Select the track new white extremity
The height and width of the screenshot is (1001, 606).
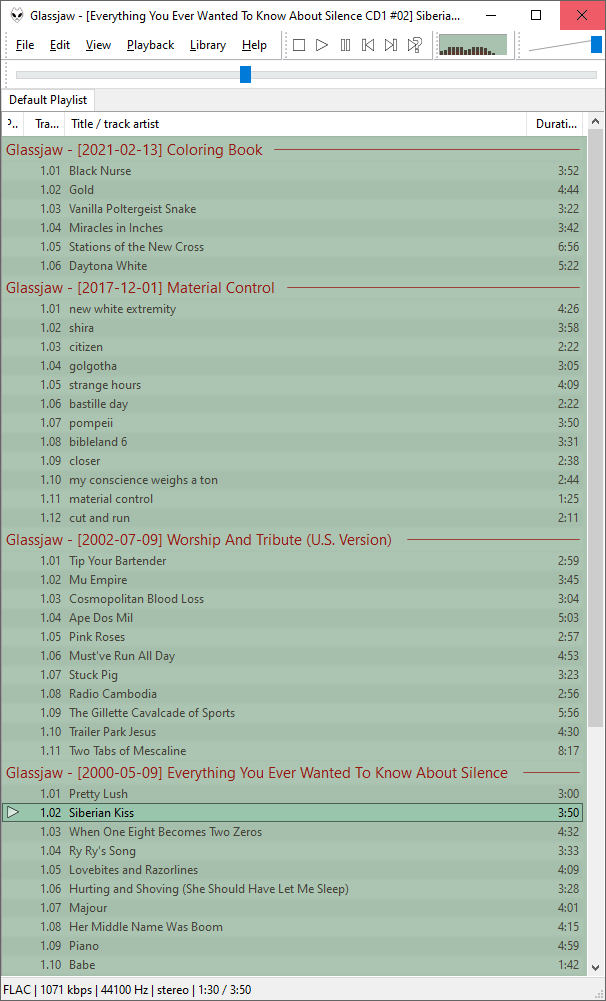point(294,309)
